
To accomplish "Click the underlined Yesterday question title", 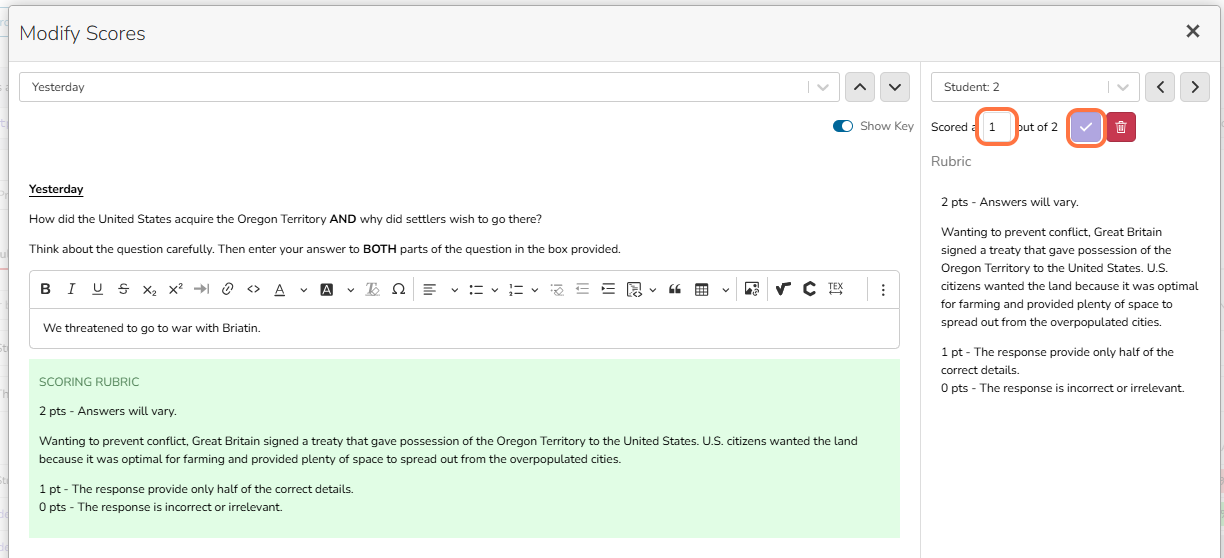I will [56, 189].
